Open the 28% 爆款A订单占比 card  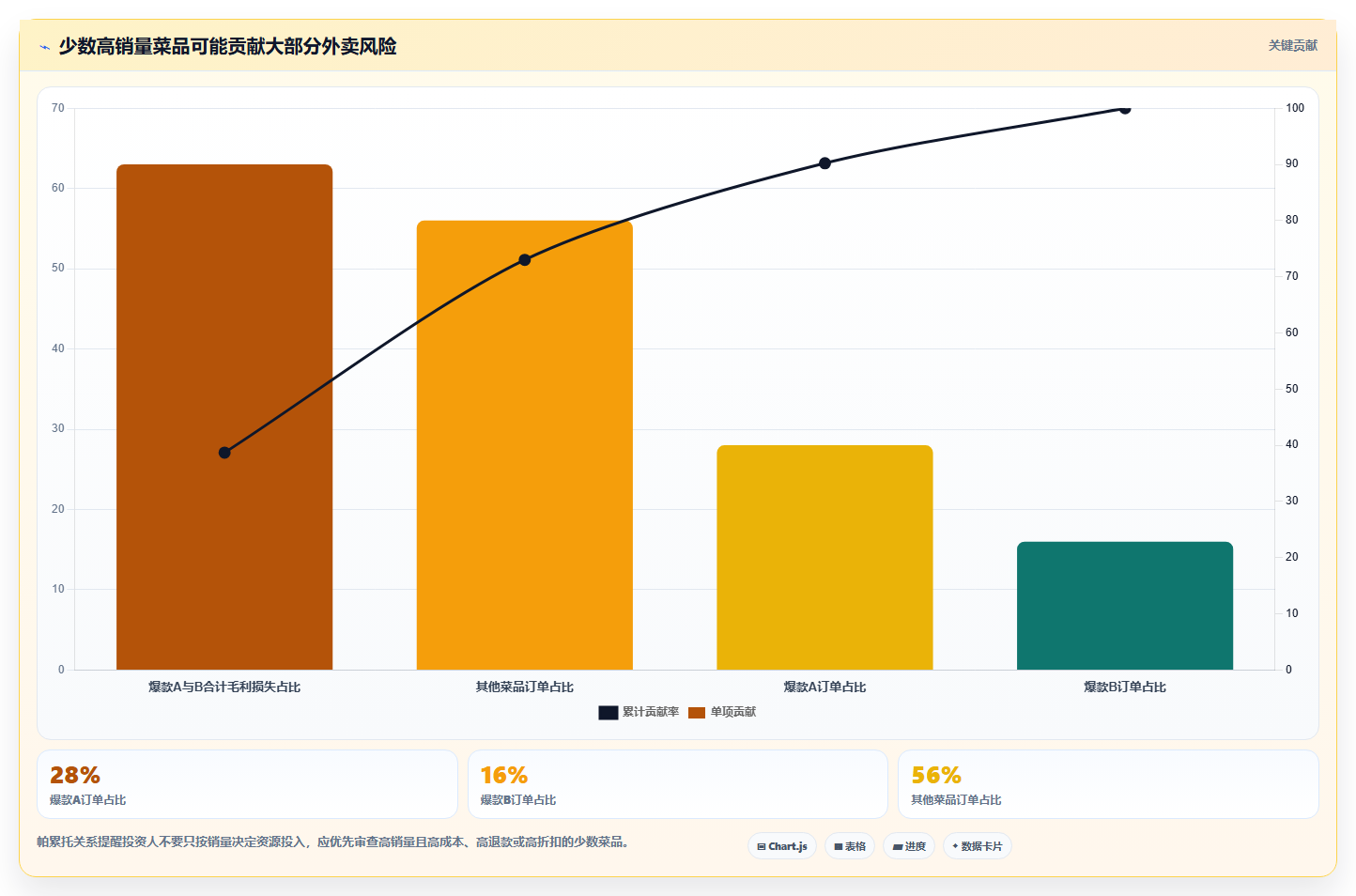pos(247,784)
